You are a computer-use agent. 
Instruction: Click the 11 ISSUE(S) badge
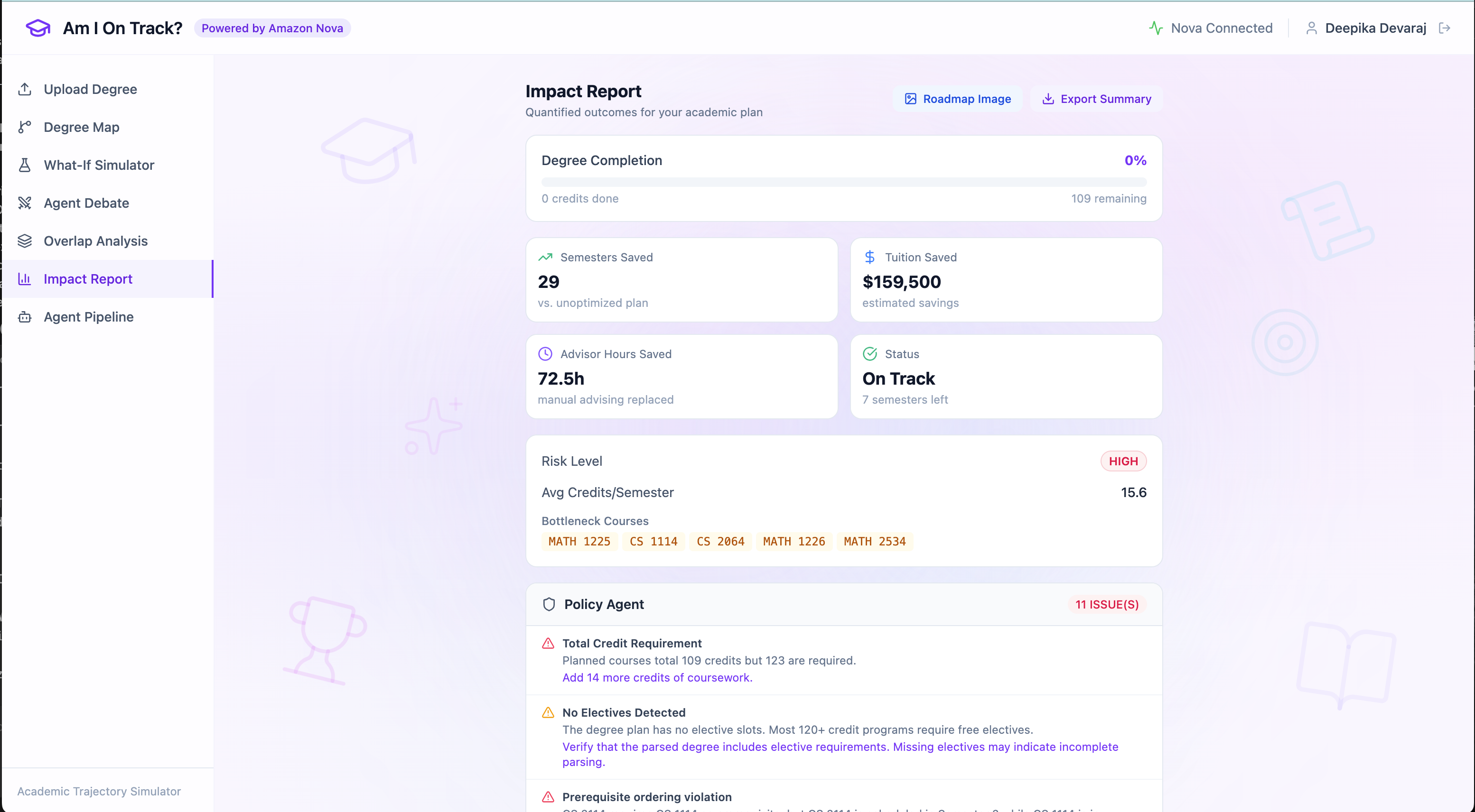[x=1106, y=604]
